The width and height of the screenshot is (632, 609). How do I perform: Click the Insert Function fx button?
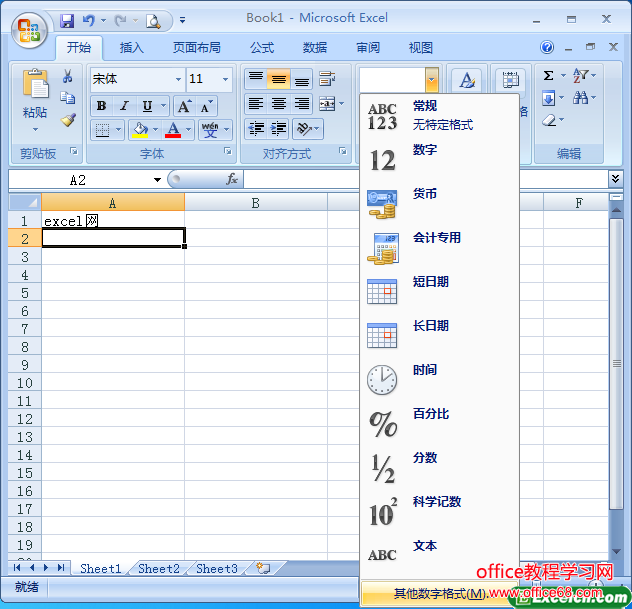[232, 179]
